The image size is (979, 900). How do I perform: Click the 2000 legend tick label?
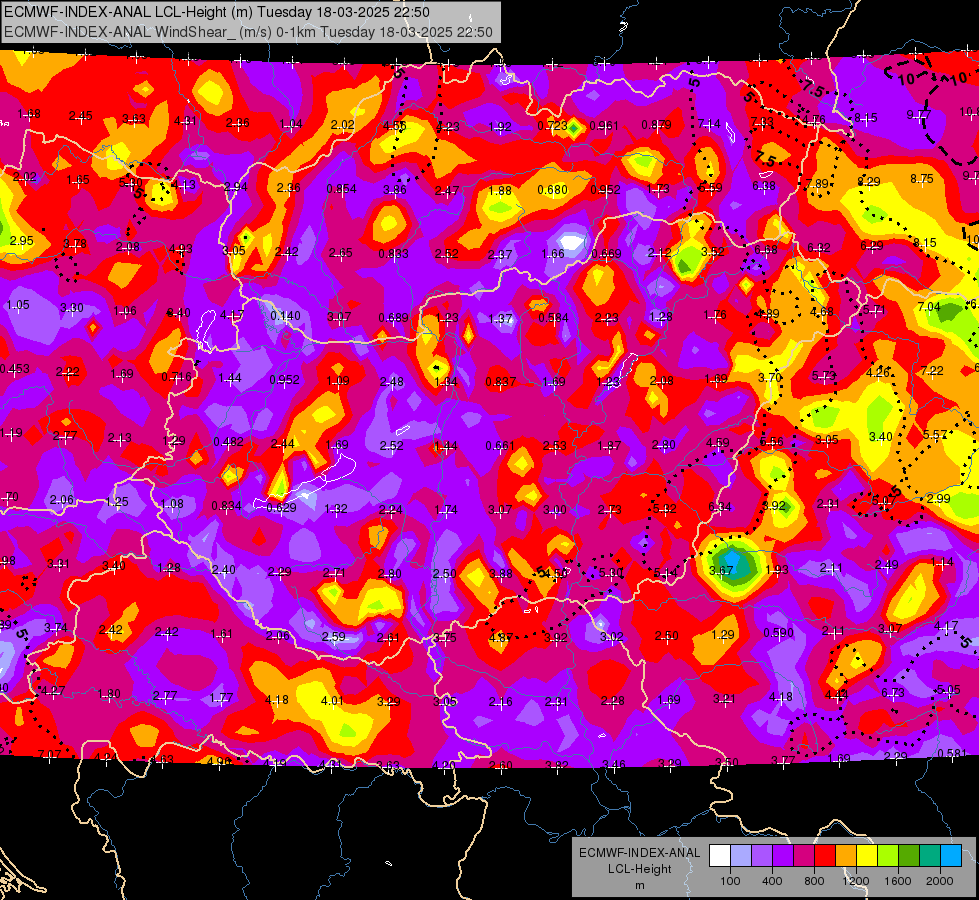tap(940, 881)
